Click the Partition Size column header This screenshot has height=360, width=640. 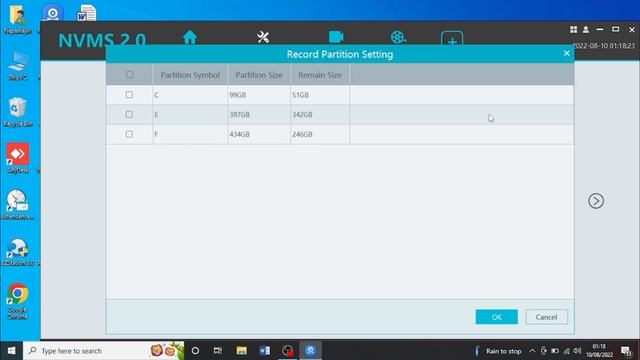[x=259, y=75]
